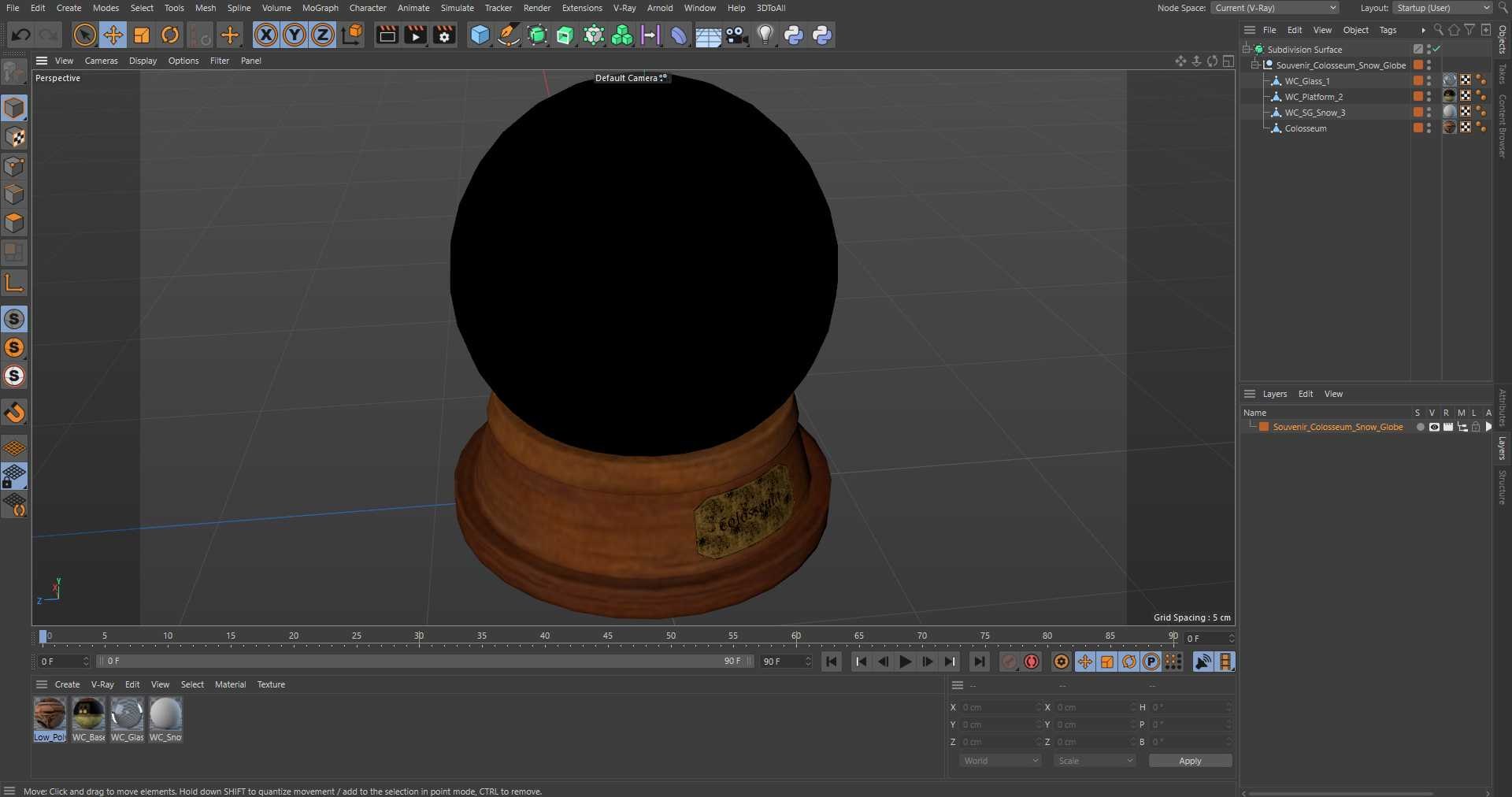Open the MoGraph menu
Screen dimensions: 1512x797
tap(320, 8)
